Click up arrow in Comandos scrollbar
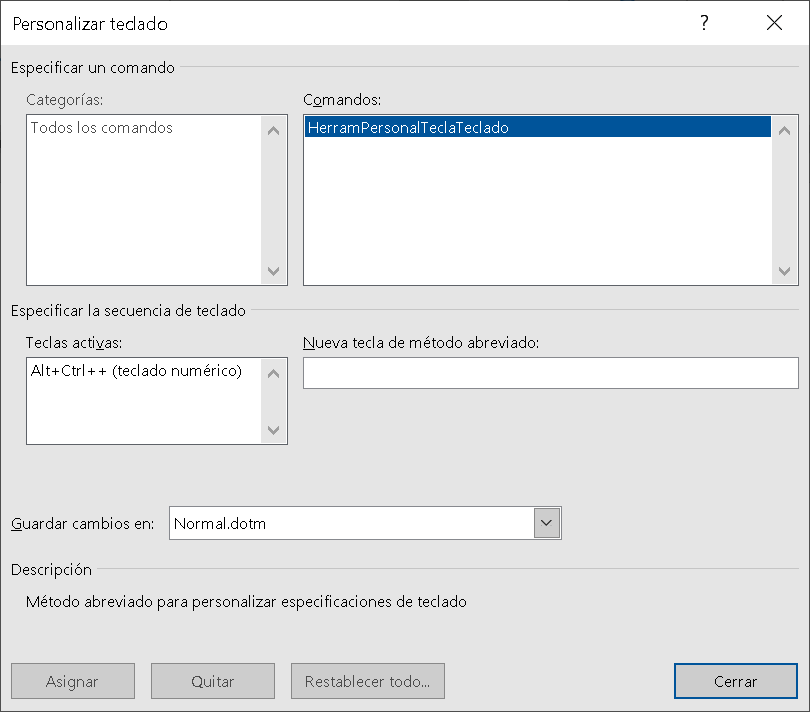Image resolution: width=810 pixels, height=712 pixels. [x=784, y=131]
